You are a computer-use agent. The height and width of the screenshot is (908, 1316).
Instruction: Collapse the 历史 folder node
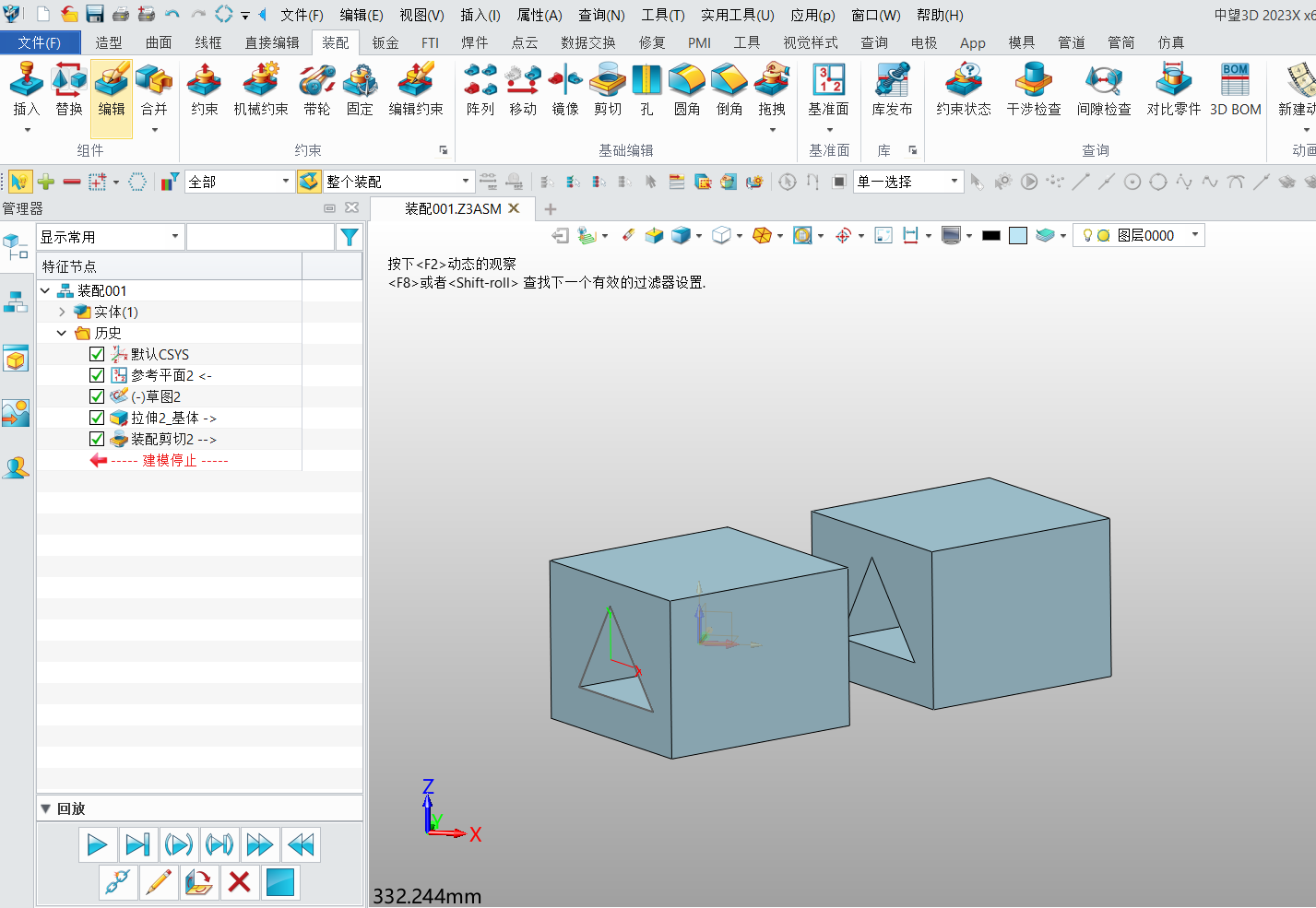62,333
